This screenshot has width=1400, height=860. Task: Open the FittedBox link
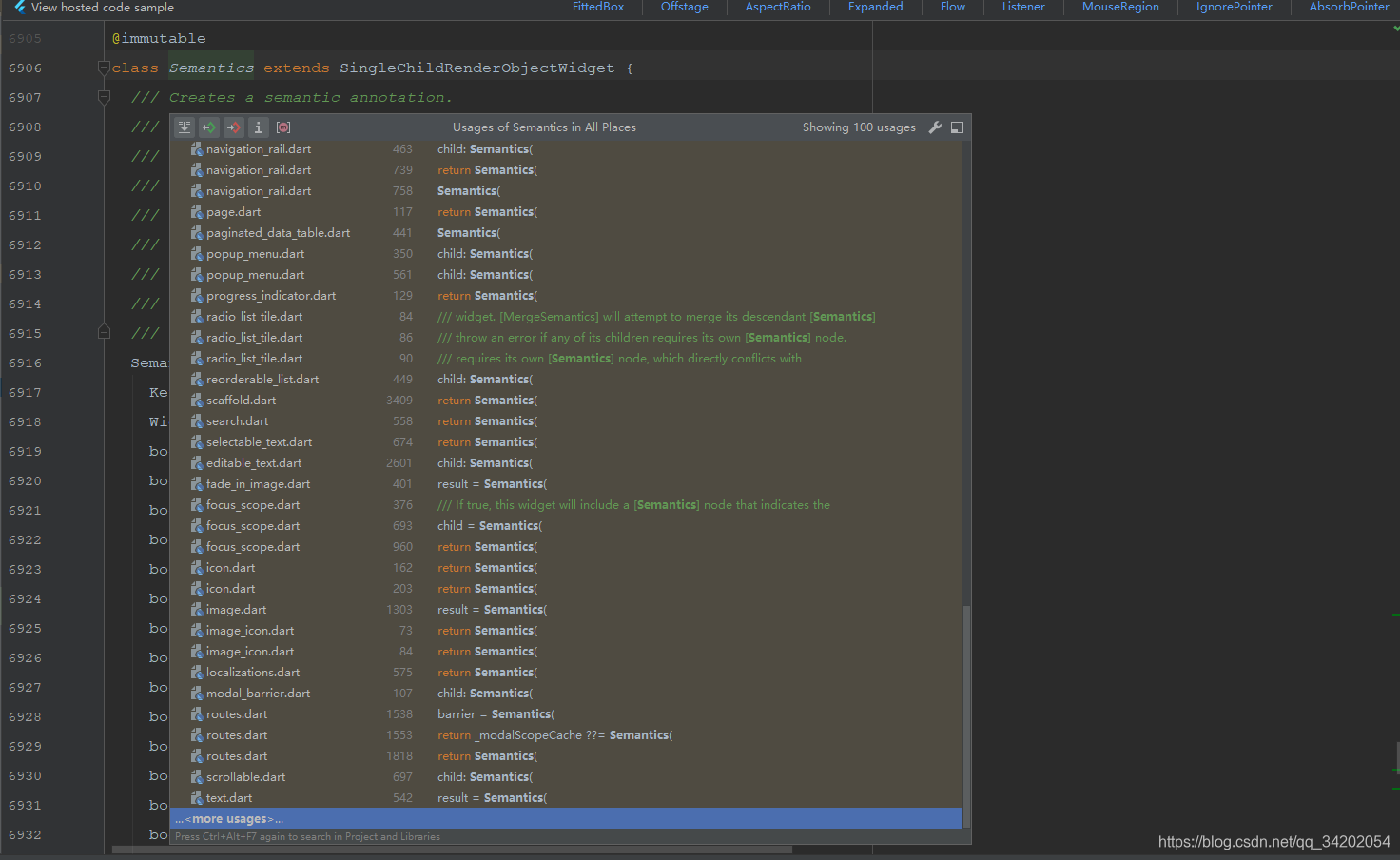pos(598,7)
